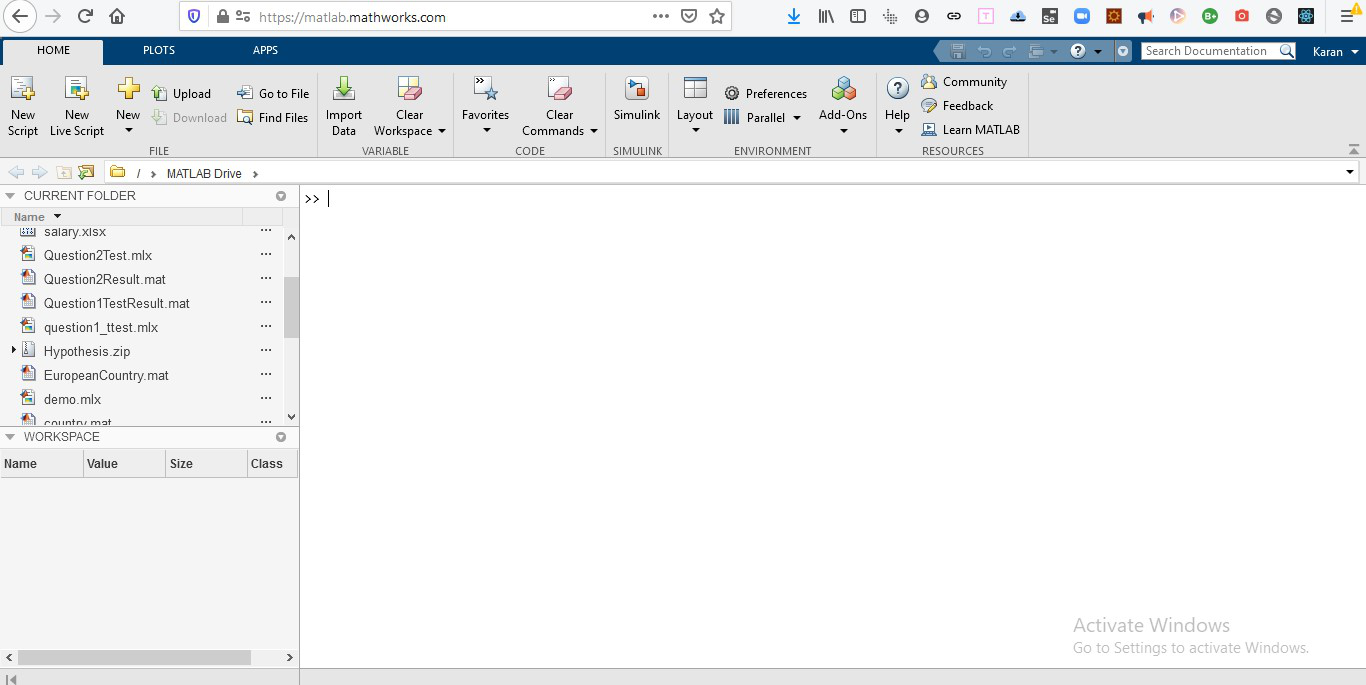Viewport: 1366px width, 685px height.
Task: Select demo.mlx file
Action: pyautogui.click(x=72, y=399)
